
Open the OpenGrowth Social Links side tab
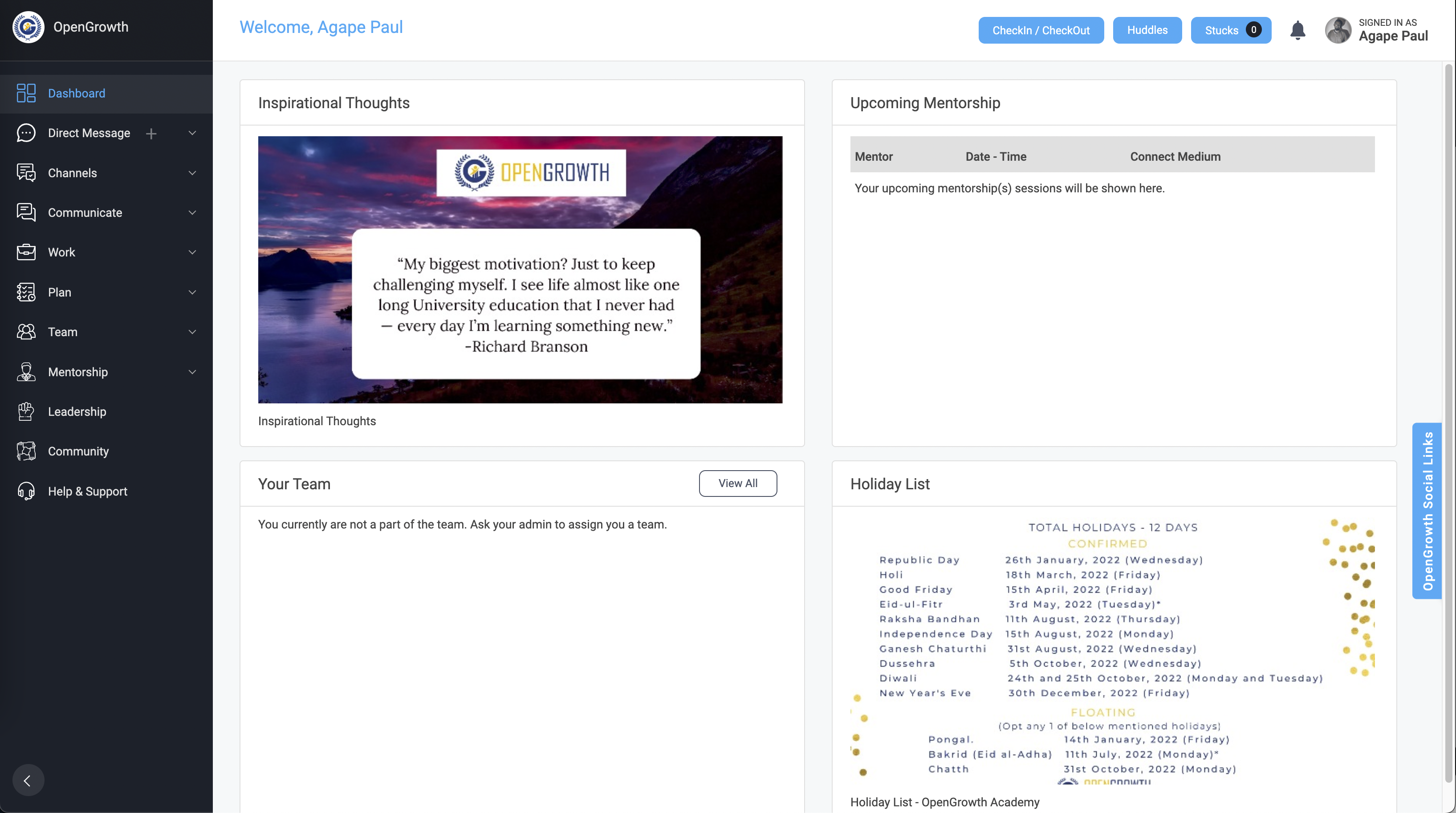click(x=1427, y=511)
